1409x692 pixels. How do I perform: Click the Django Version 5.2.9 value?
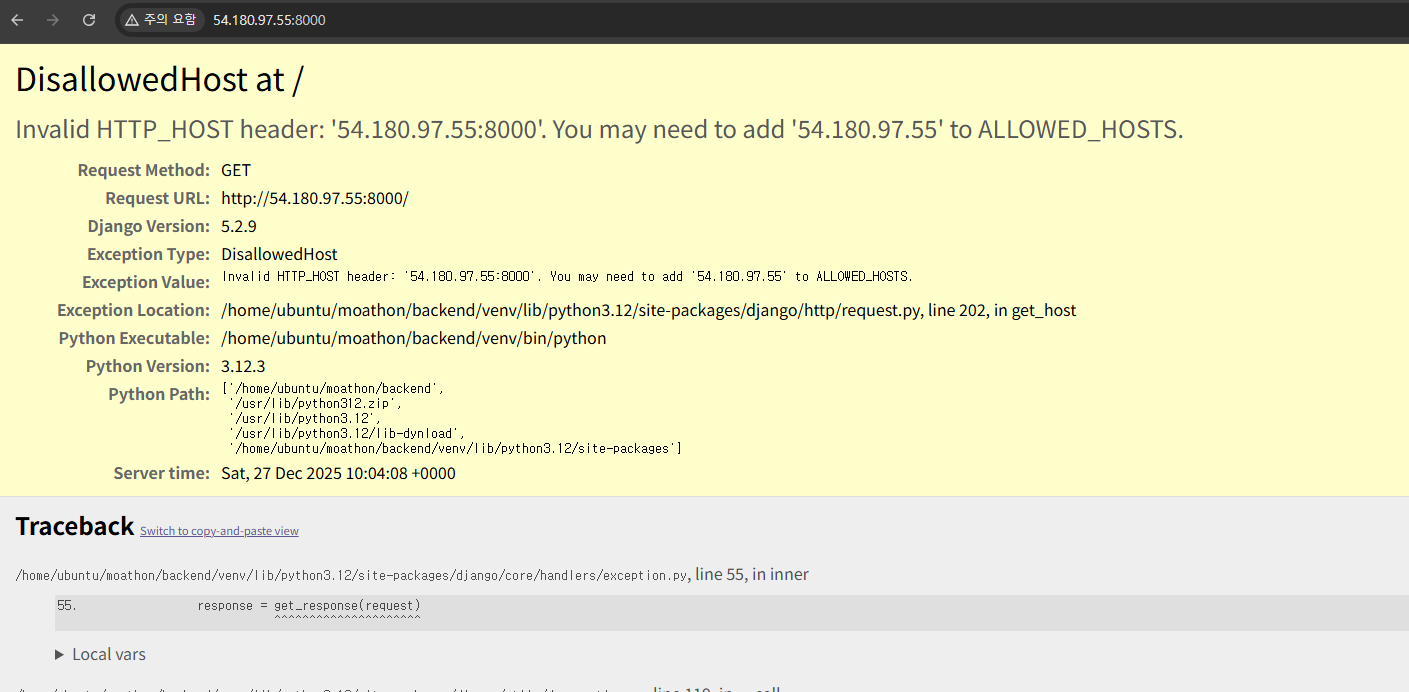pyautogui.click(x=238, y=226)
